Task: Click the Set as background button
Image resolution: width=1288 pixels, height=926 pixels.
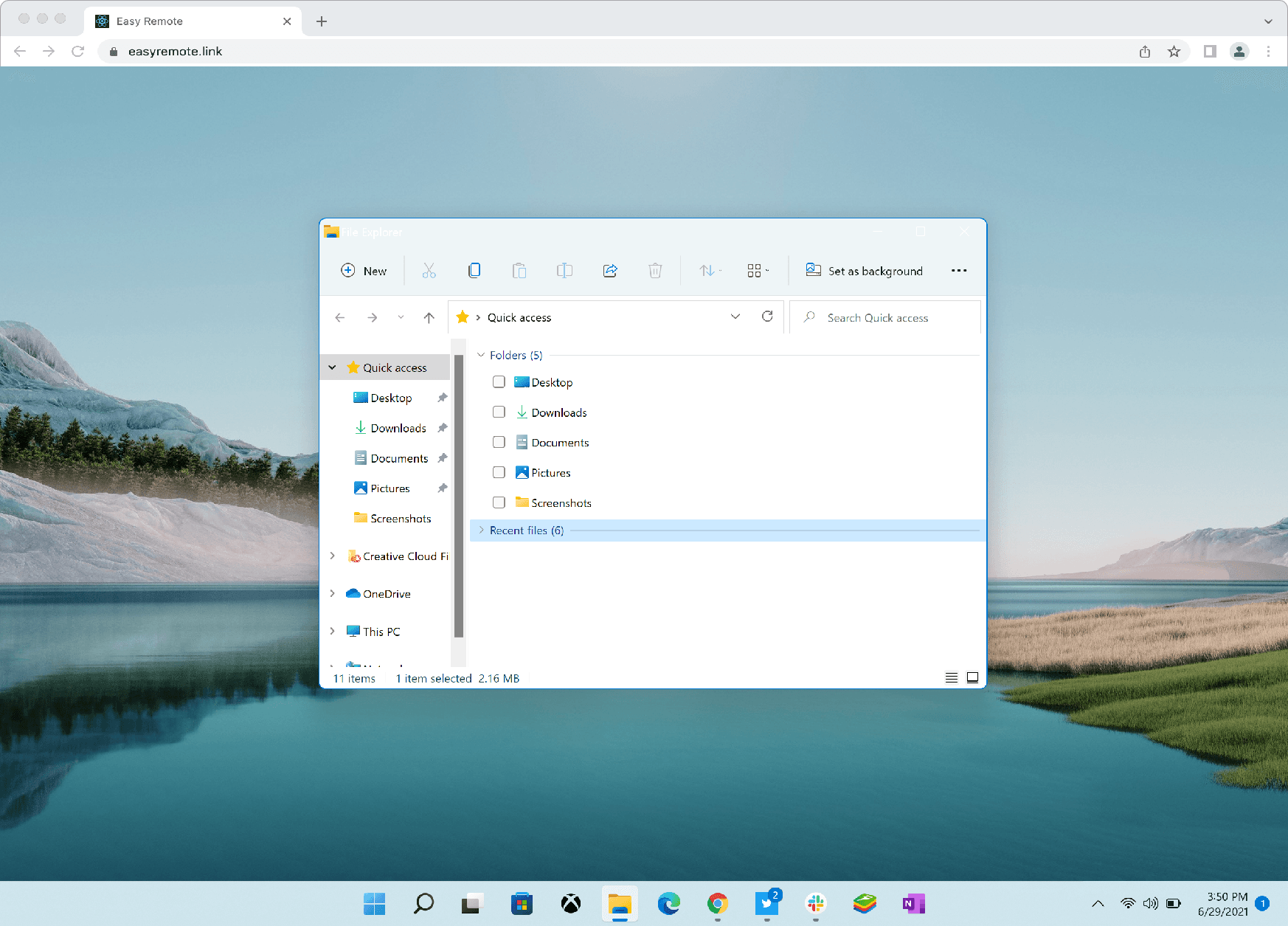Action: point(864,270)
